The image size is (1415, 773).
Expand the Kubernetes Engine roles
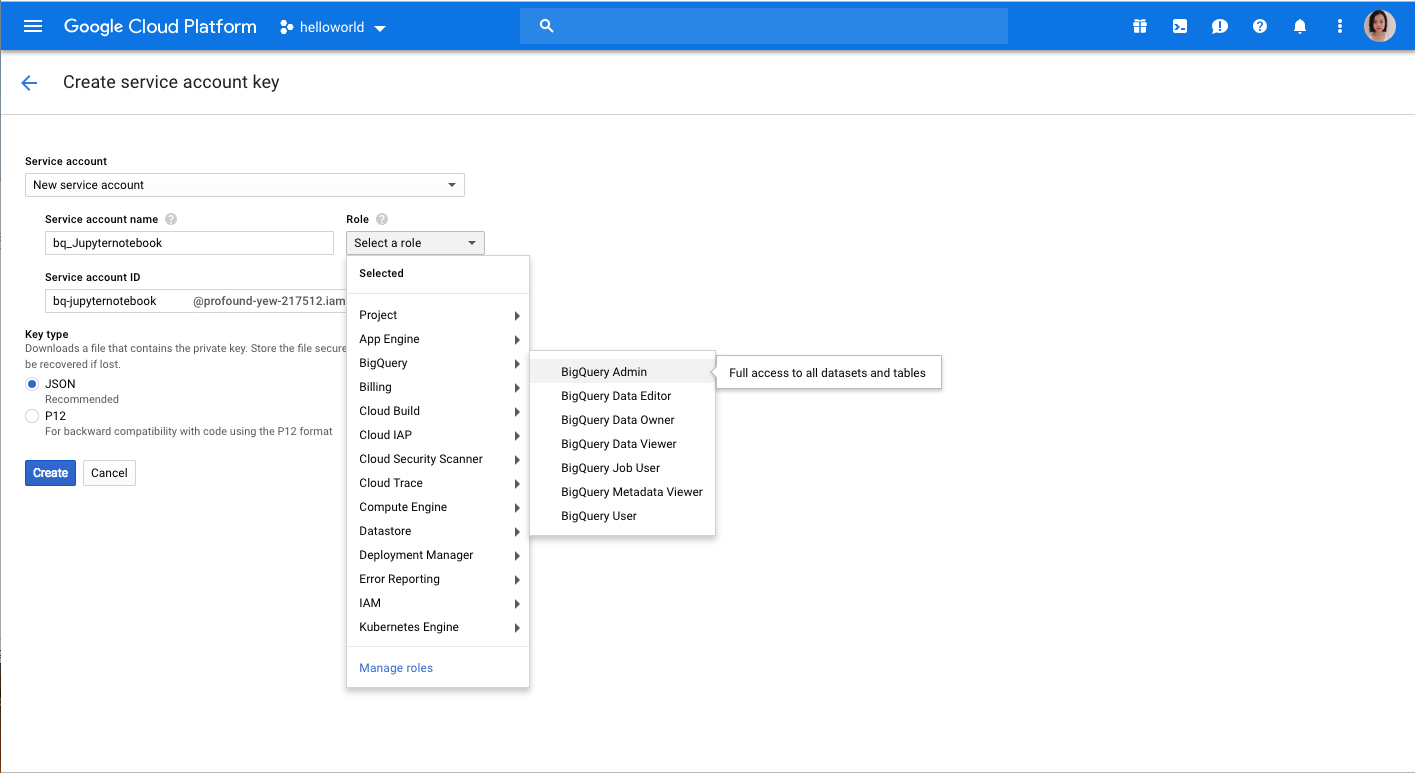coord(438,627)
